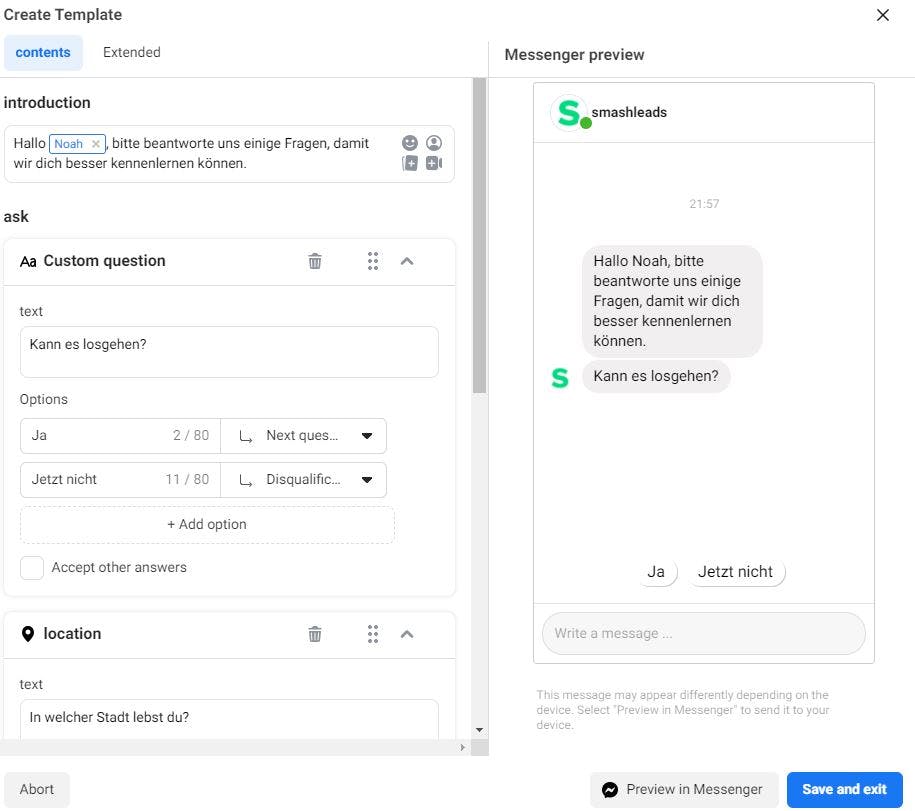The image size is (915, 811).
Task: Insert personalization via the profile icon
Action: tap(434, 143)
